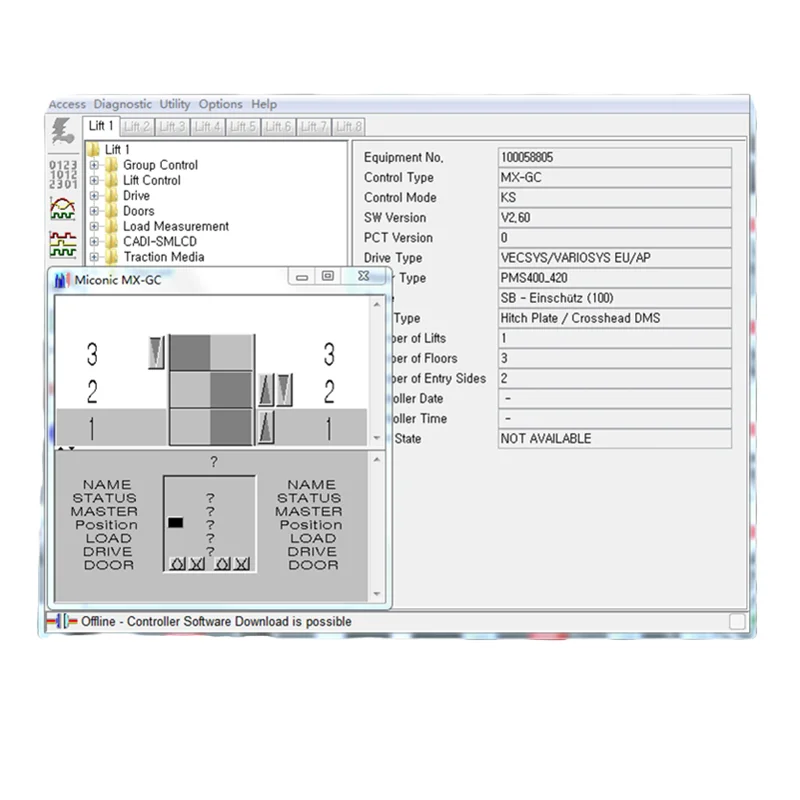Click the second door open icon in car panel
800x800 pixels.
pos(222,563)
